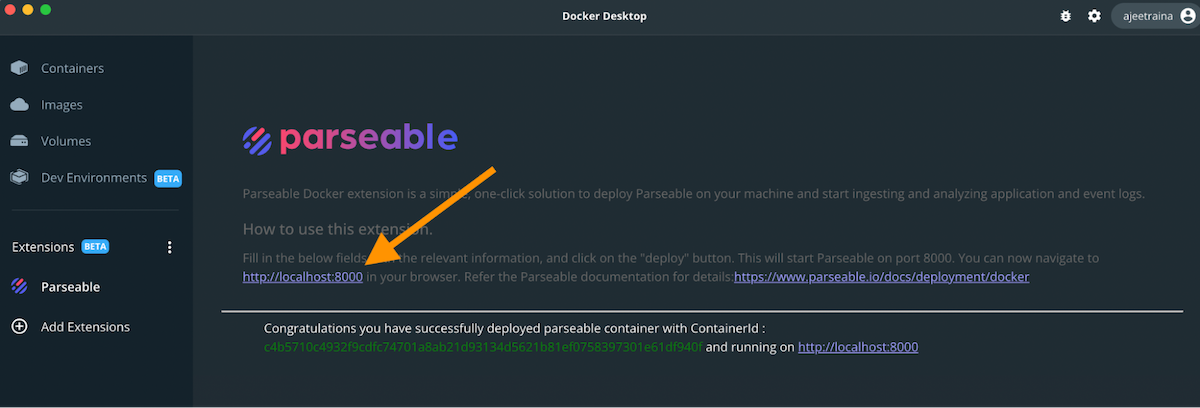Select the Parseable extension icon
The image size is (1200, 408).
(19, 287)
